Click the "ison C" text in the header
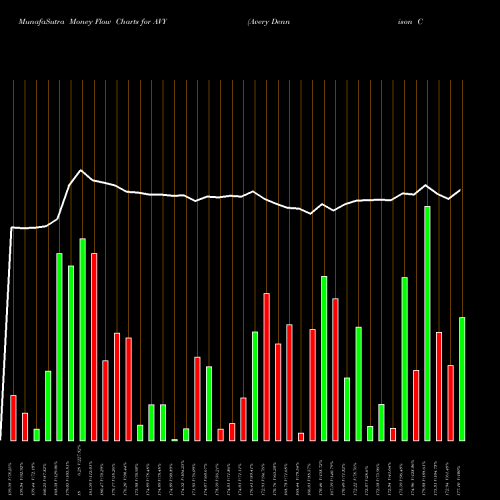 pyautogui.click(x=410, y=22)
